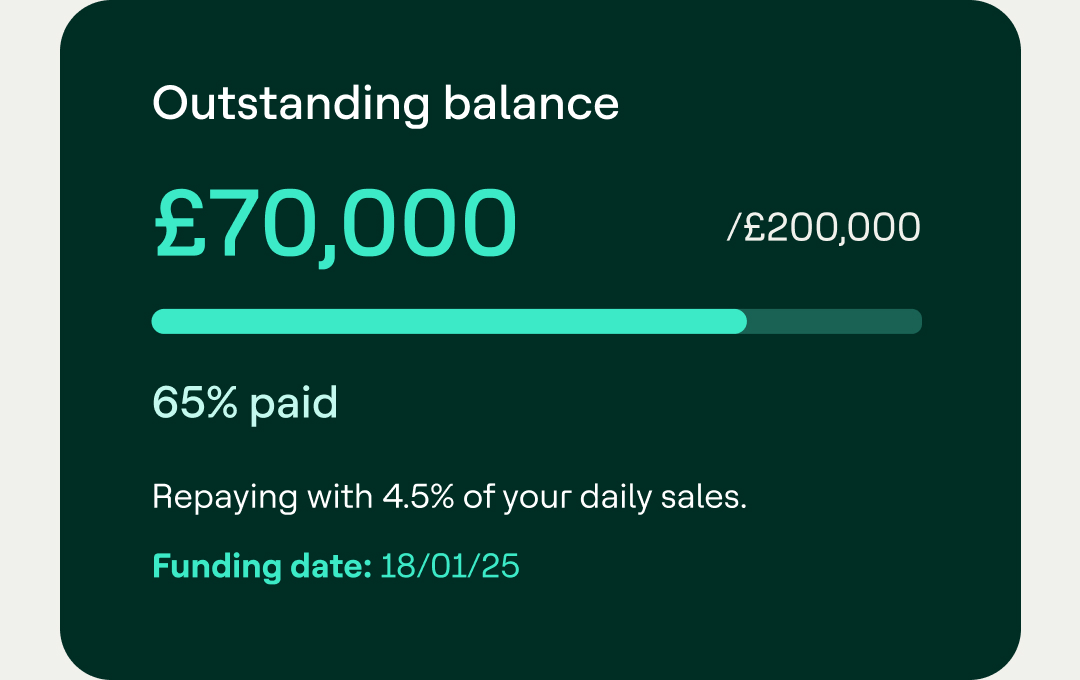The height and width of the screenshot is (680, 1080).
Task: Click the dim unfilled portion of progress bar
Action: 834,321
